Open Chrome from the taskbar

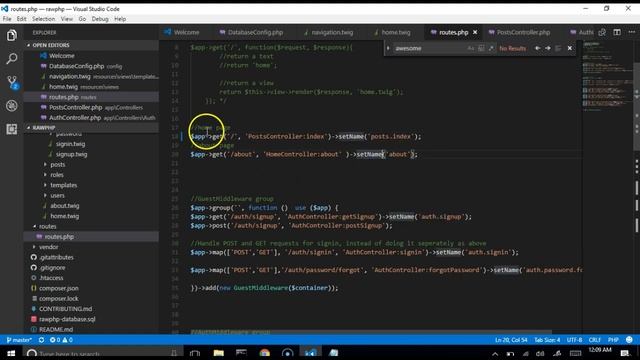(x=264, y=353)
